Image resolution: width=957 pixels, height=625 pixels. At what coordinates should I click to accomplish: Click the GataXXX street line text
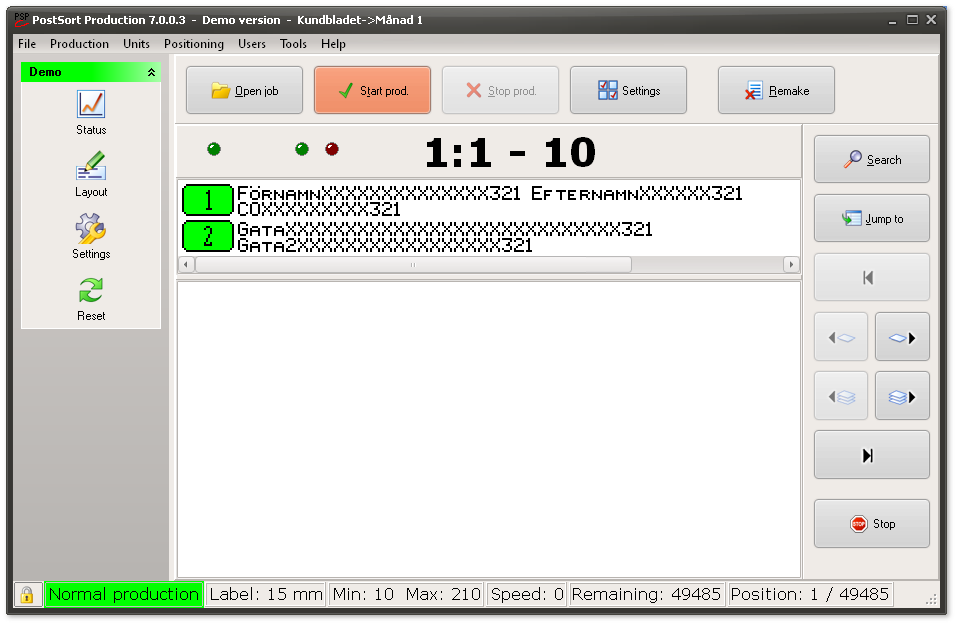click(444, 229)
